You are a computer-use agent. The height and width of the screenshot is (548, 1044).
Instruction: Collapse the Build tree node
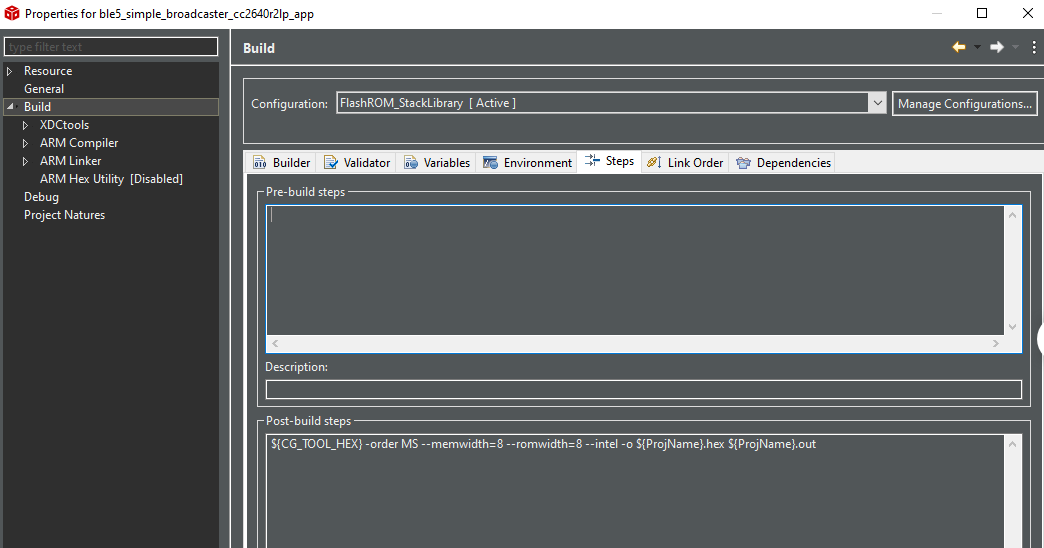point(11,107)
